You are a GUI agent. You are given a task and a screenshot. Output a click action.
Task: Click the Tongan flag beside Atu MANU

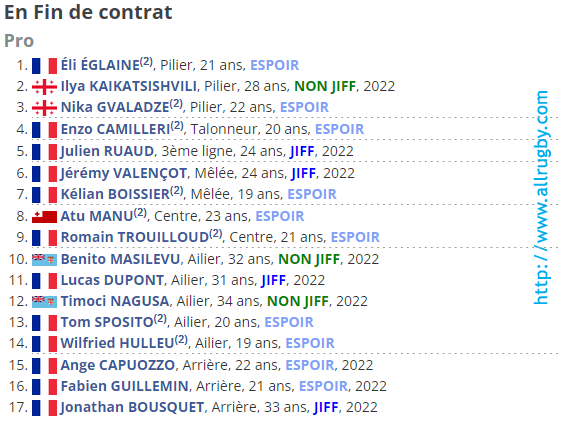tap(44, 217)
